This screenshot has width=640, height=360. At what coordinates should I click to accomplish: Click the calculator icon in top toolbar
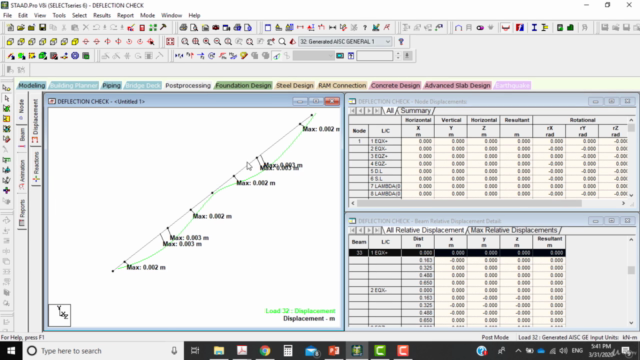click(x=142, y=28)
